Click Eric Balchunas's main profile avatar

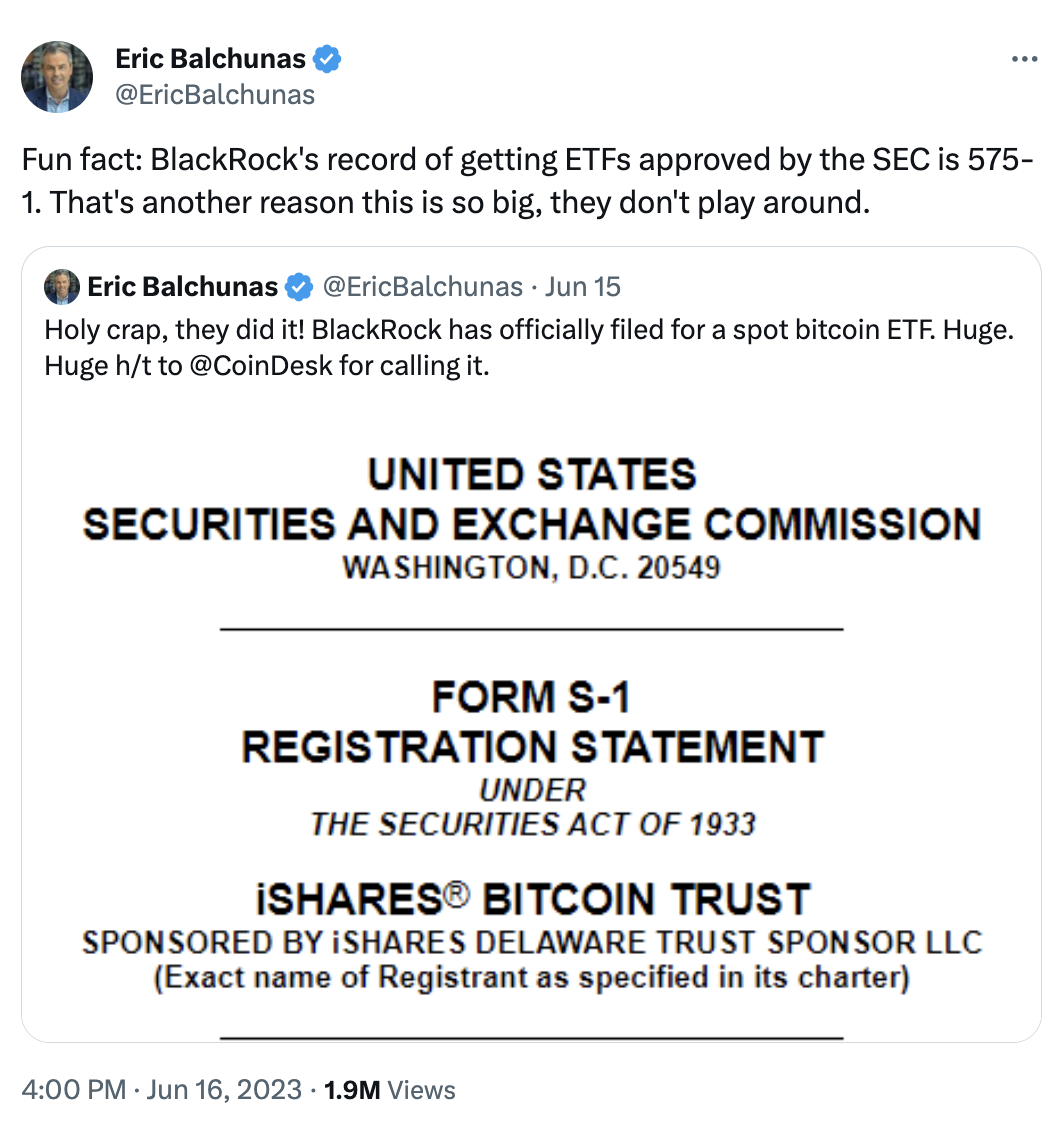point(57,77)
